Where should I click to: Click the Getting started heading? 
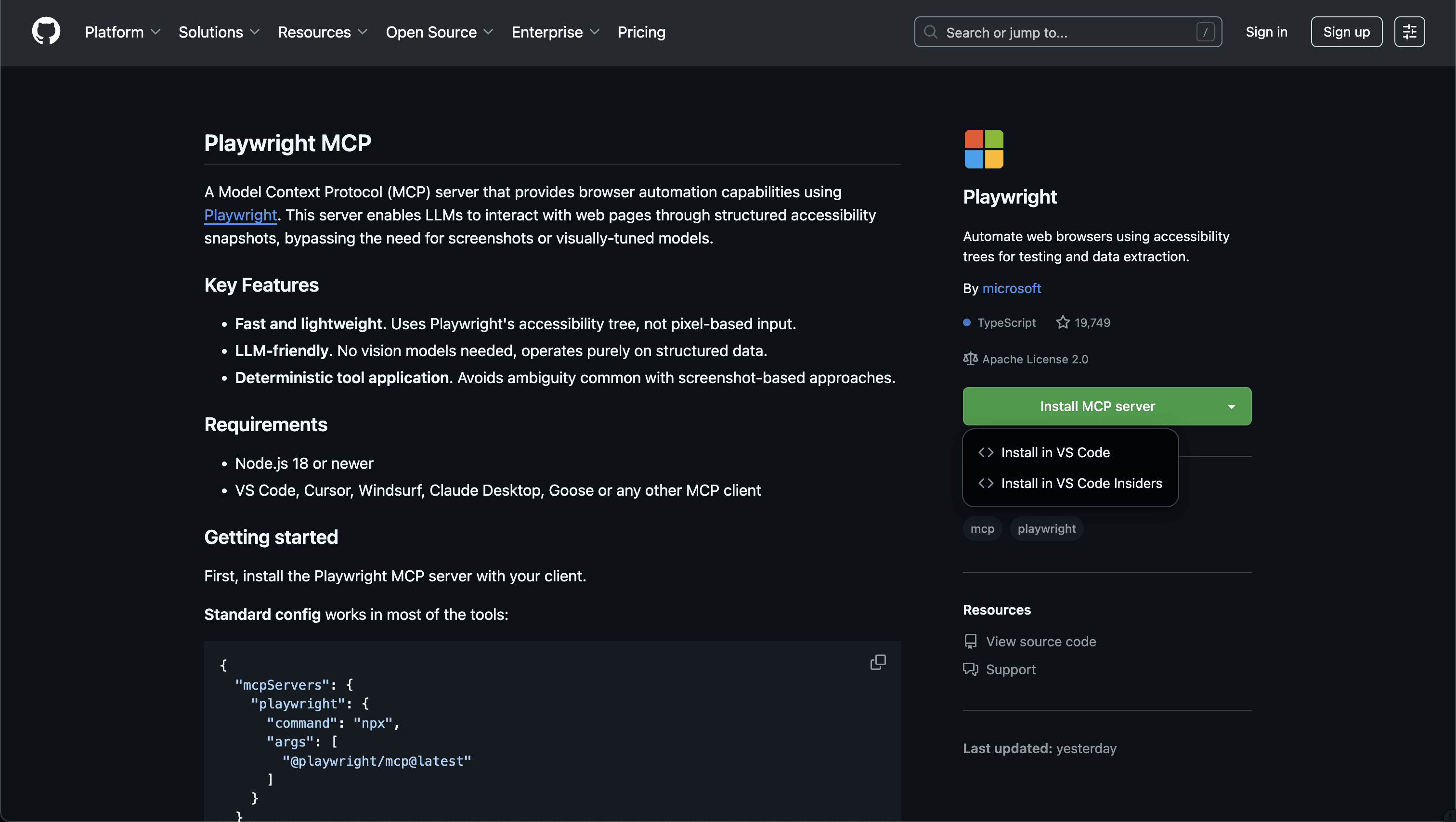tap(271, 537)
